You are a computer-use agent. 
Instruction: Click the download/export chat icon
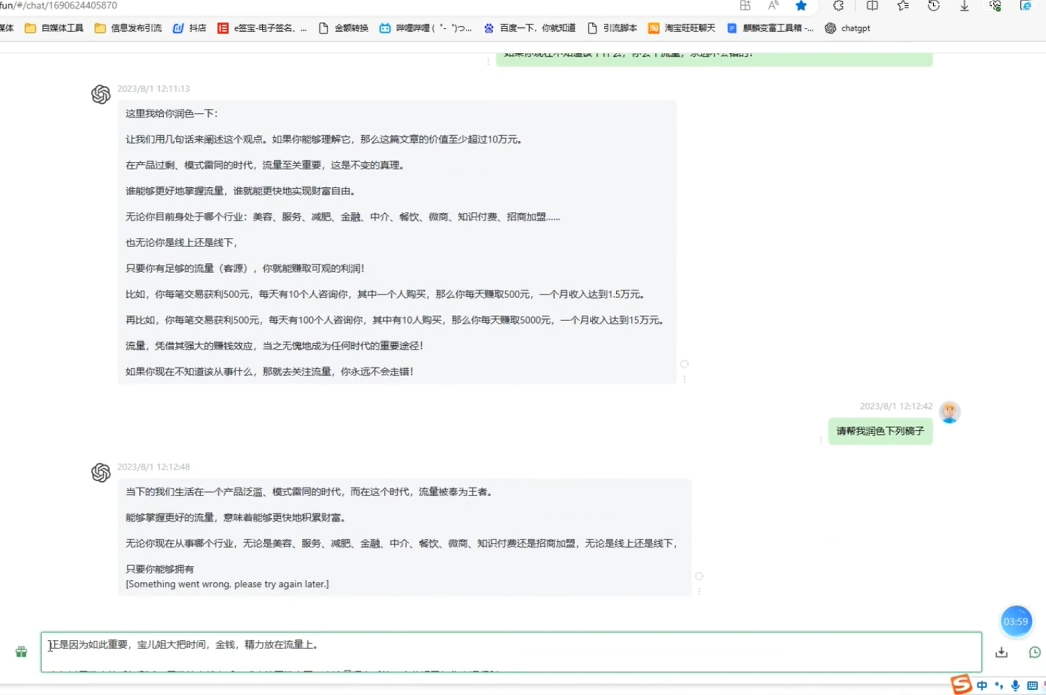pos(1001,652)
